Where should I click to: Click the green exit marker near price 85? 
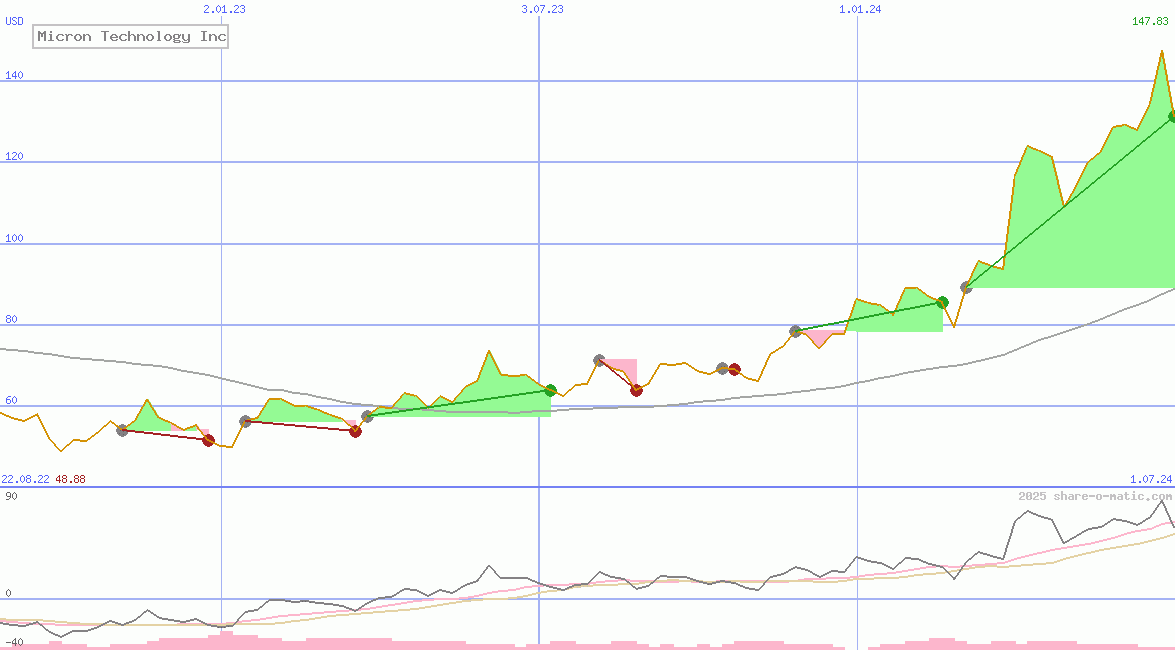943,303
